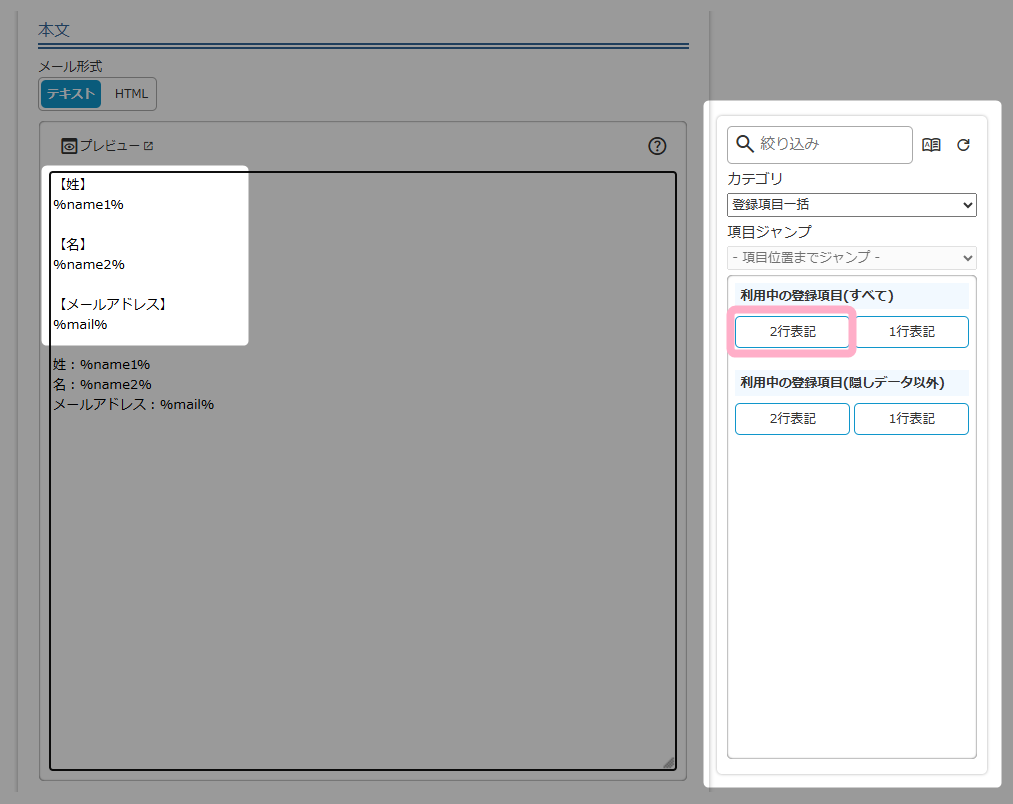1013x804 pixels.
Task: Click the resize handle of the body textarea
Action: click(668, 762)
